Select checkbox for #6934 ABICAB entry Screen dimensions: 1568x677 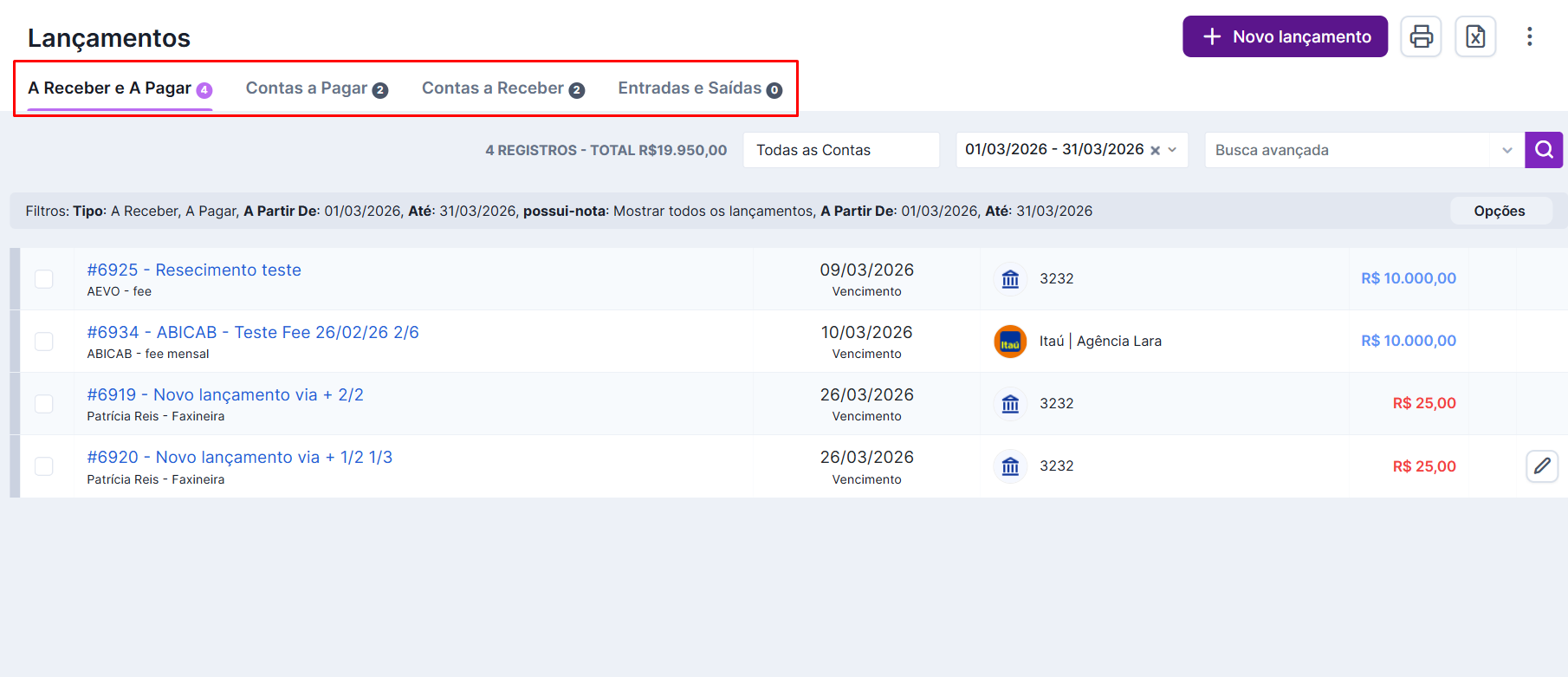[x=44, y=342]
